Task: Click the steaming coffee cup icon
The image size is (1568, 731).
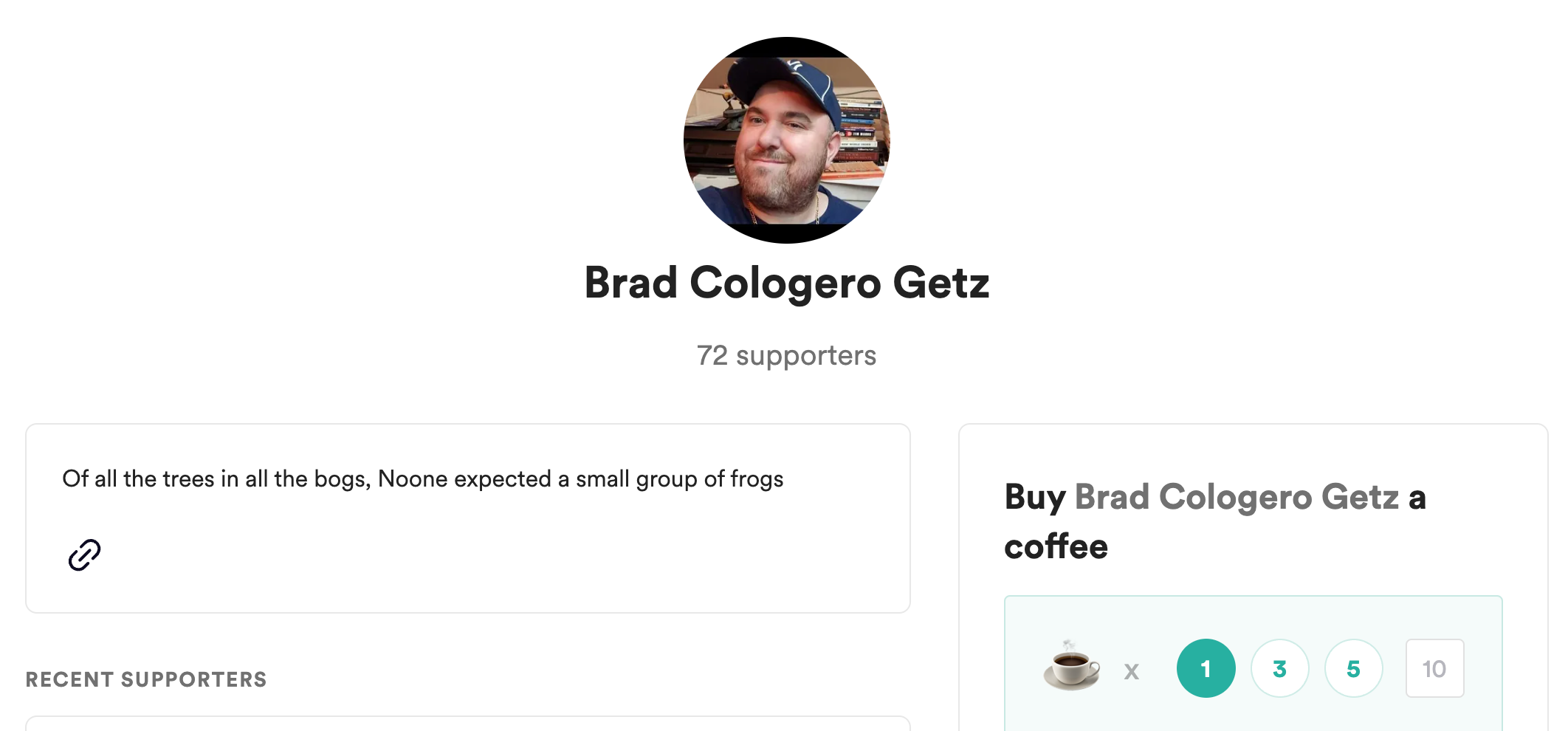Action: (1071, 666)
